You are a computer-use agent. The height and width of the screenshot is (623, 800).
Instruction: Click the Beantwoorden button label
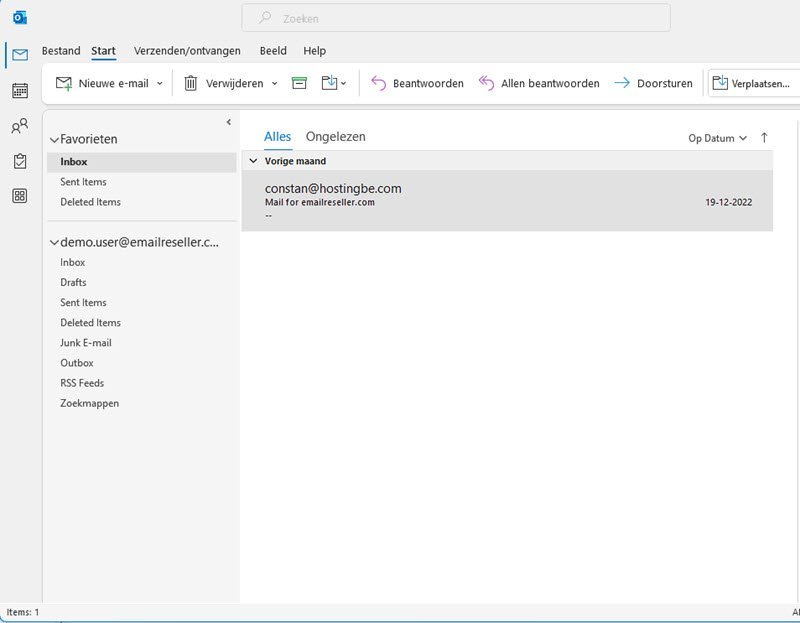pos(428,84)
